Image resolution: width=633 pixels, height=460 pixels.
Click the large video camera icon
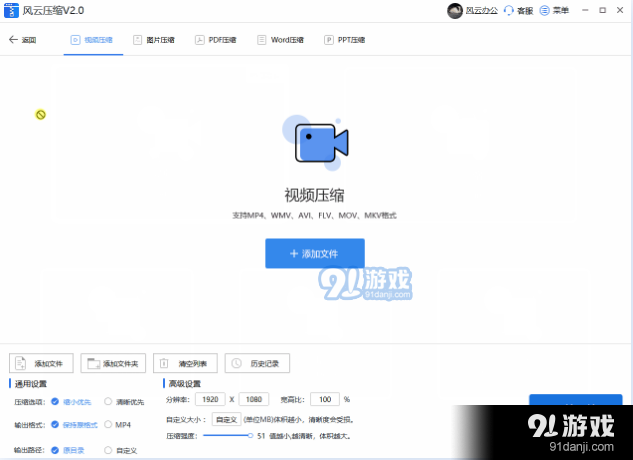[x=318, y=142]
